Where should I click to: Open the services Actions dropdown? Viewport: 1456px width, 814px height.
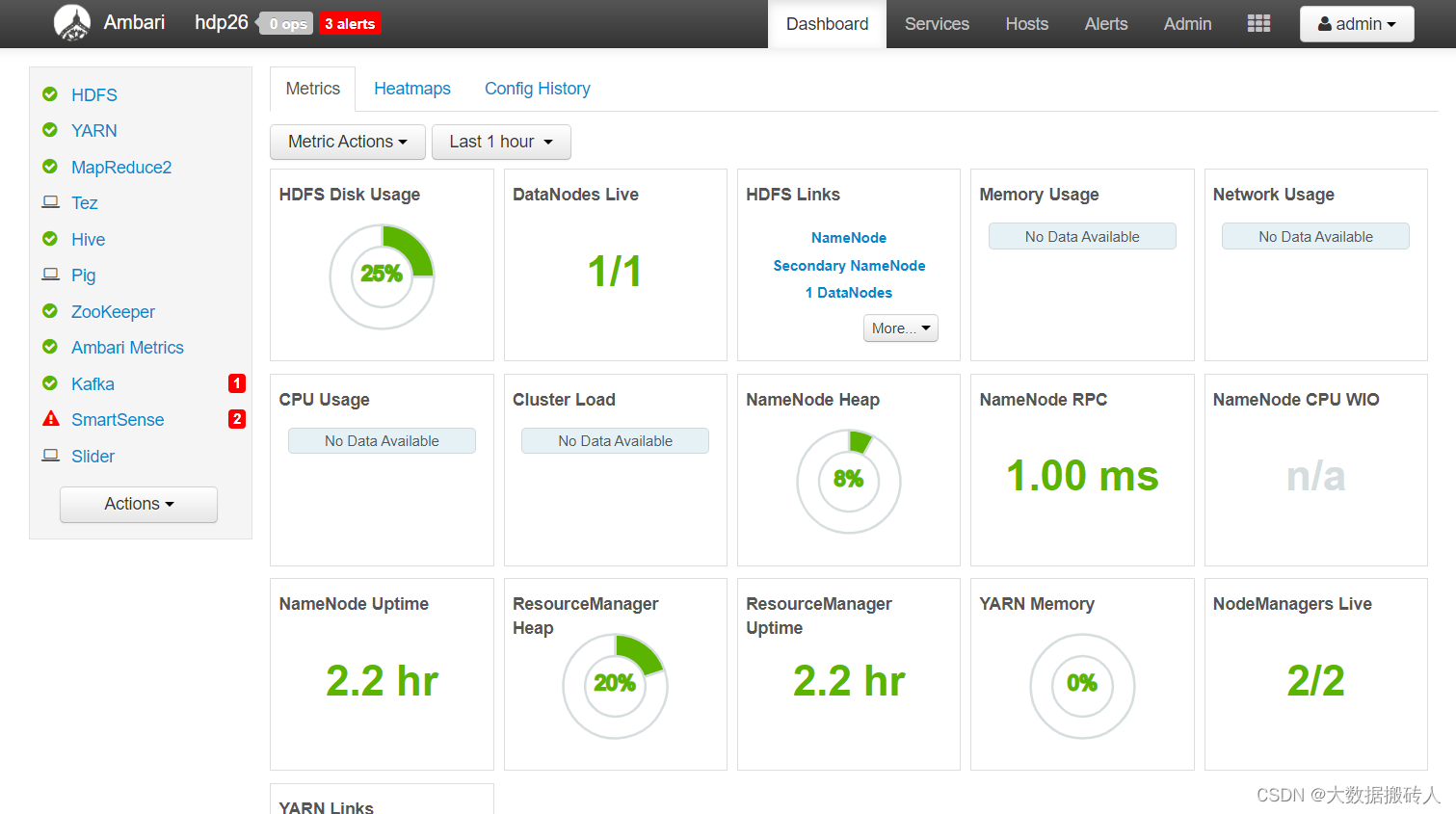139,504
